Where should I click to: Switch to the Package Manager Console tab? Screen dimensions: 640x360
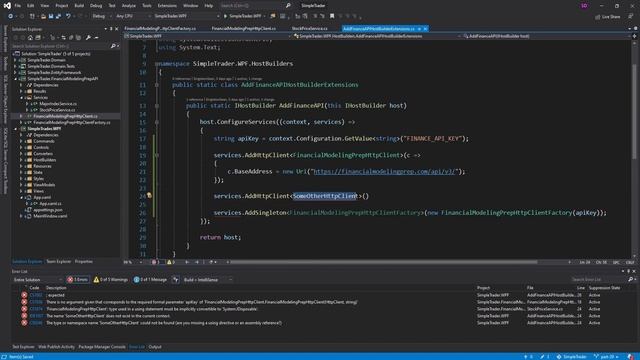tap(102, 347)
